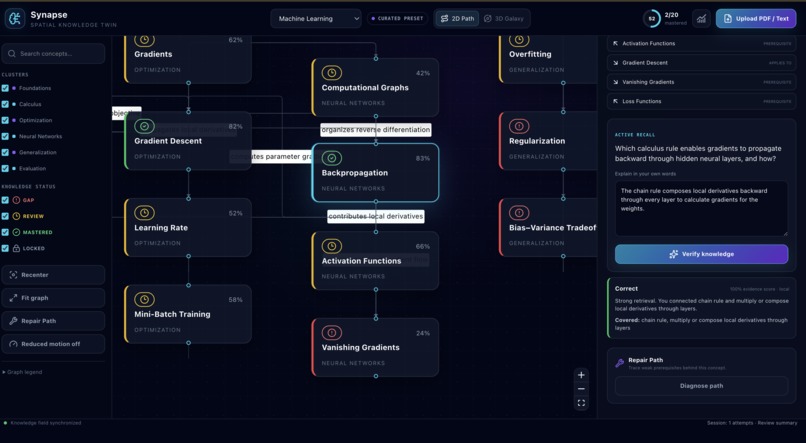Click the arrow icon beside Activation Functions link
The image size is (806, 443).
pos(615,43)
